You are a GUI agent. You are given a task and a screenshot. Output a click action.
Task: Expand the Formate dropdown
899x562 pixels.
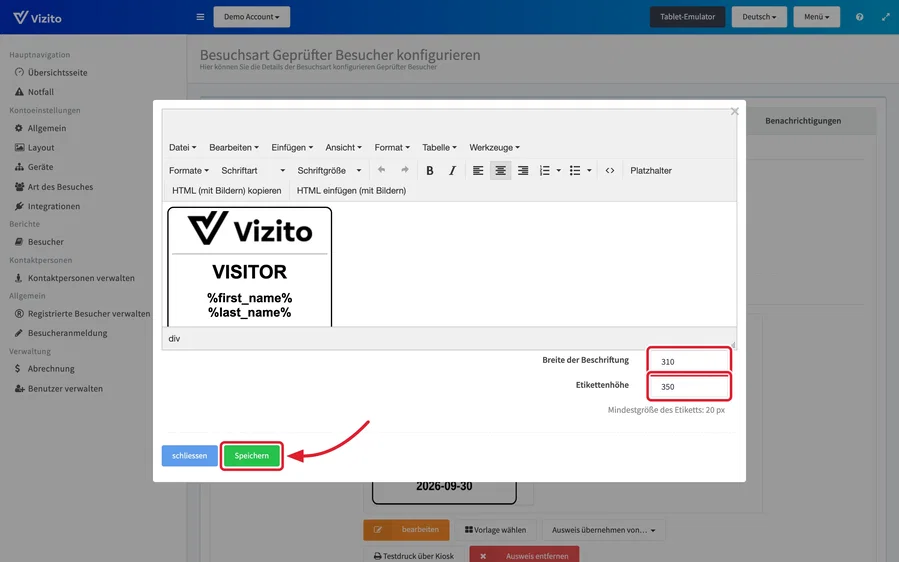[x=189, y=170]
